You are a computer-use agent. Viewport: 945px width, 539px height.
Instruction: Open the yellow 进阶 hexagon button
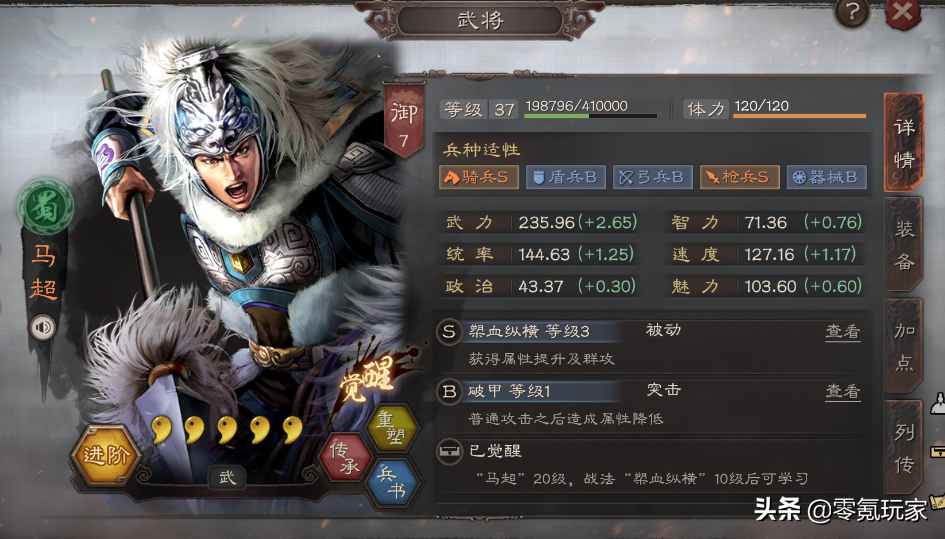106,455
